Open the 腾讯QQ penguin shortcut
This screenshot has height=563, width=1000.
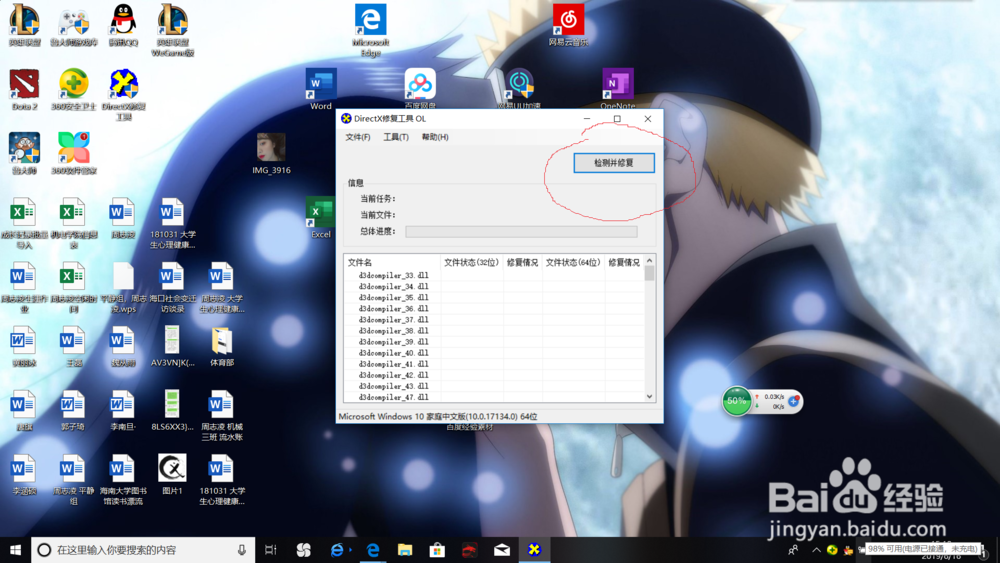coord(123,26)
